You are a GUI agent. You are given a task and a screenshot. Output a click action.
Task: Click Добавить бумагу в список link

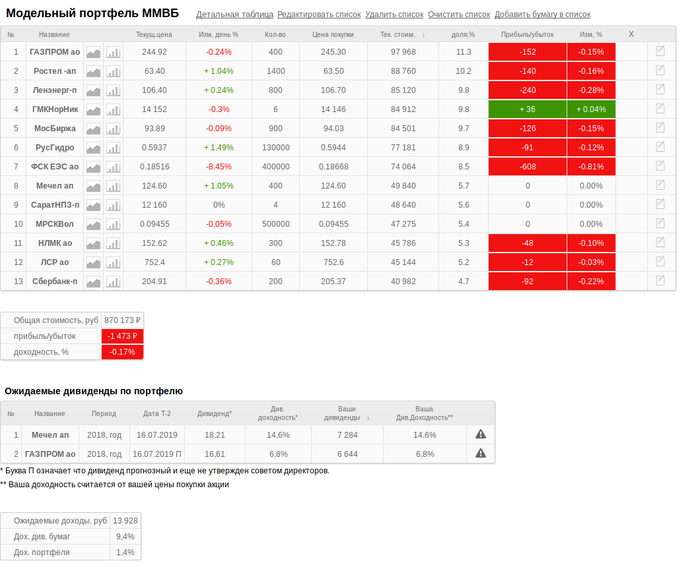click(x=542, y=15)
